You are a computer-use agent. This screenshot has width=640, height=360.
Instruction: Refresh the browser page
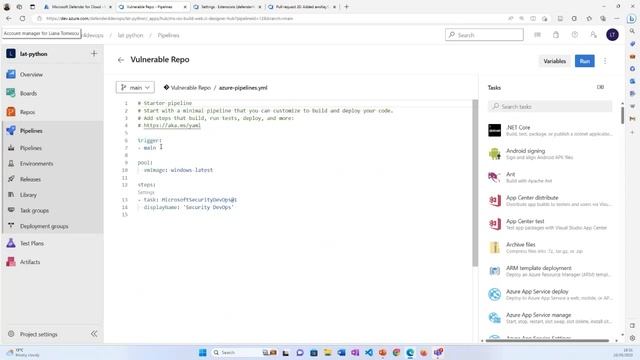click(x=22, y=19)
